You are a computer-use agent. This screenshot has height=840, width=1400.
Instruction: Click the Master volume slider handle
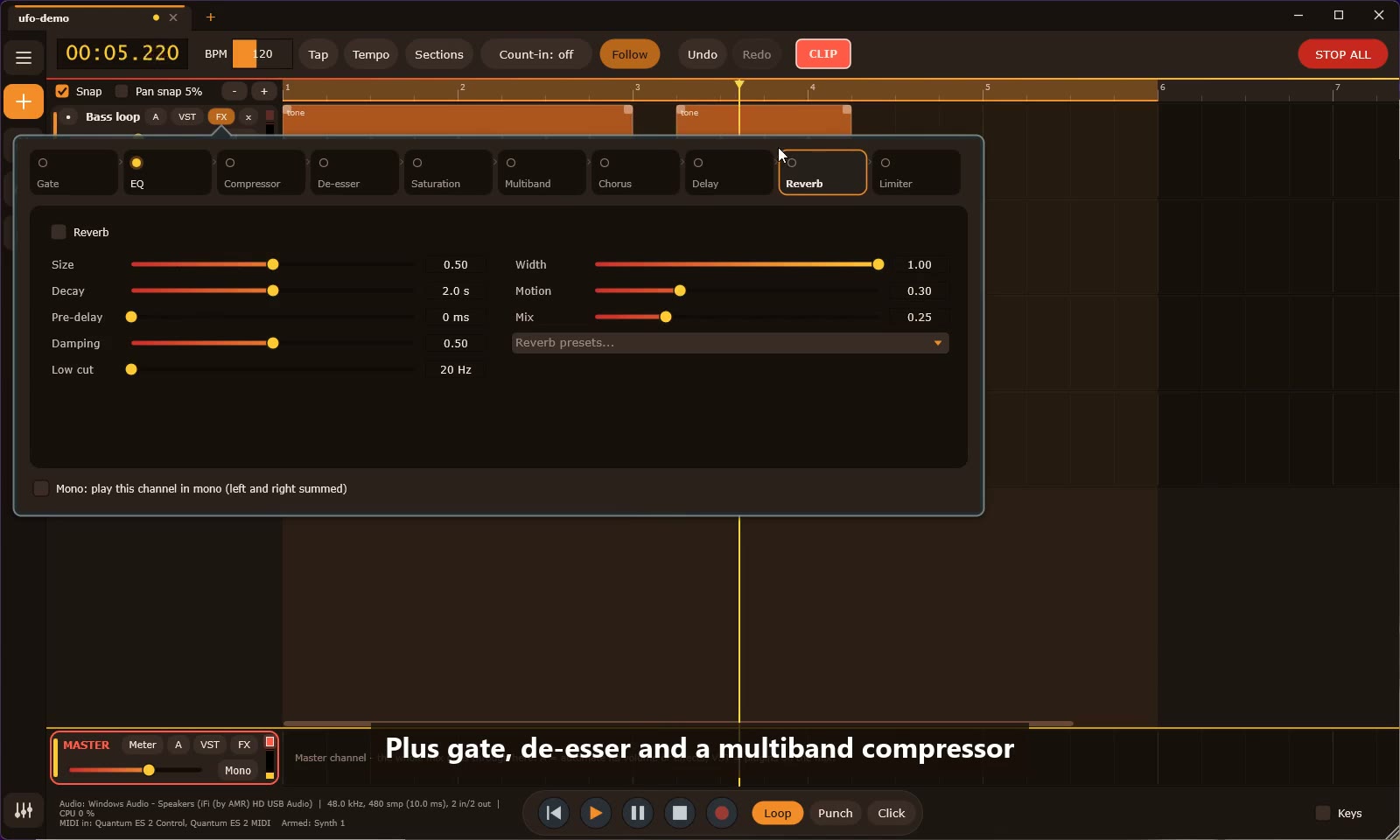coord(149,770)
